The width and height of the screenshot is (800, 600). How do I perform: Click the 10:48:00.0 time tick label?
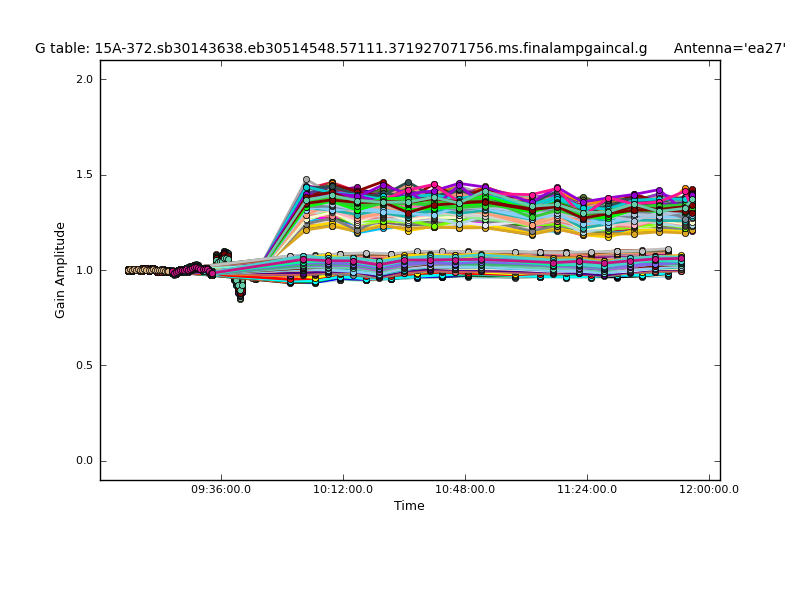tap(465, 490)
